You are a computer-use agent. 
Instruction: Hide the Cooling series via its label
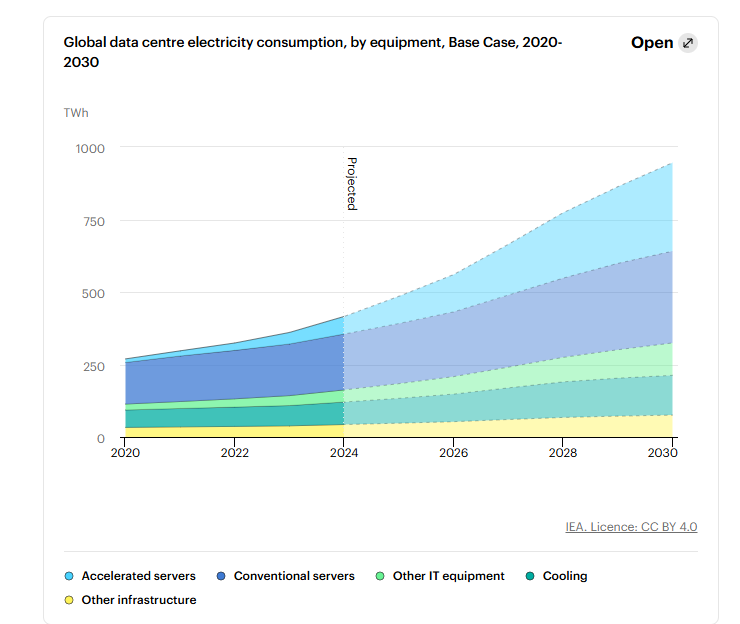565,576
